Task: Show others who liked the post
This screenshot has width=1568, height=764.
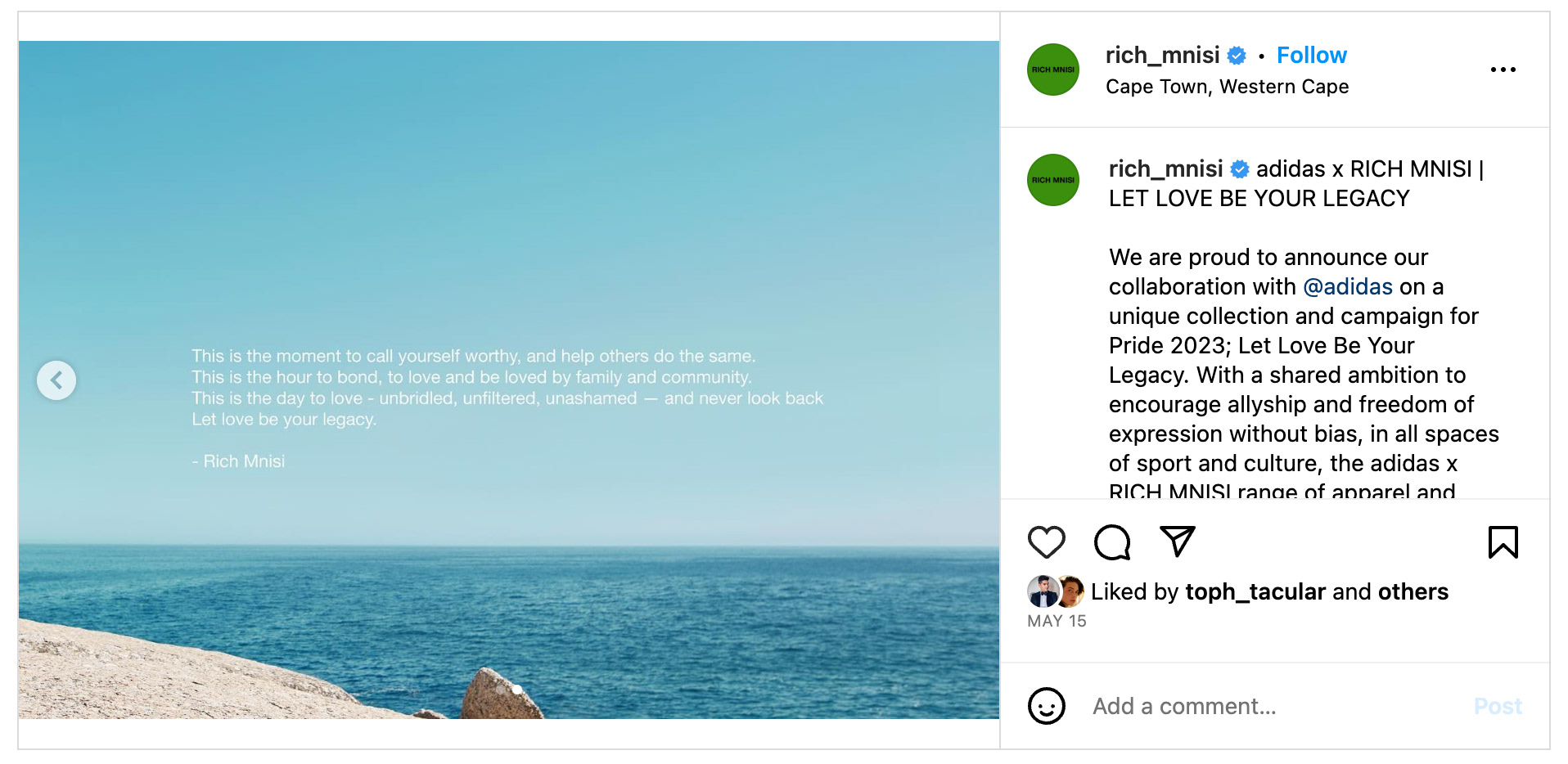Action: pyautogui.click(x=1413, y=591)
